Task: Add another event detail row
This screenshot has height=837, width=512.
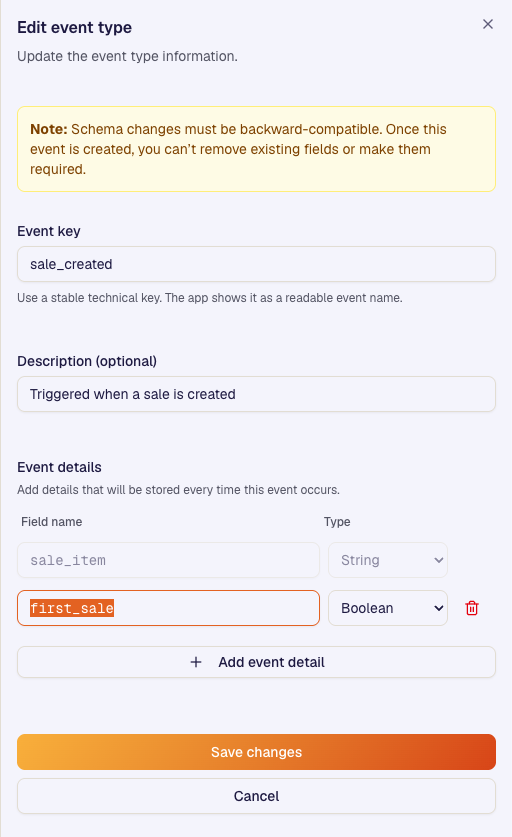Action: point(256,662)
